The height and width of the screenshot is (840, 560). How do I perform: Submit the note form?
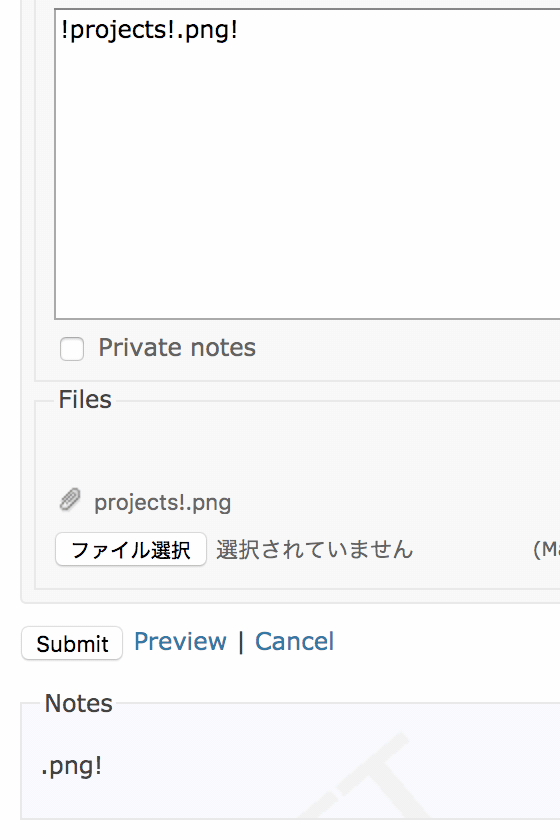72,643
